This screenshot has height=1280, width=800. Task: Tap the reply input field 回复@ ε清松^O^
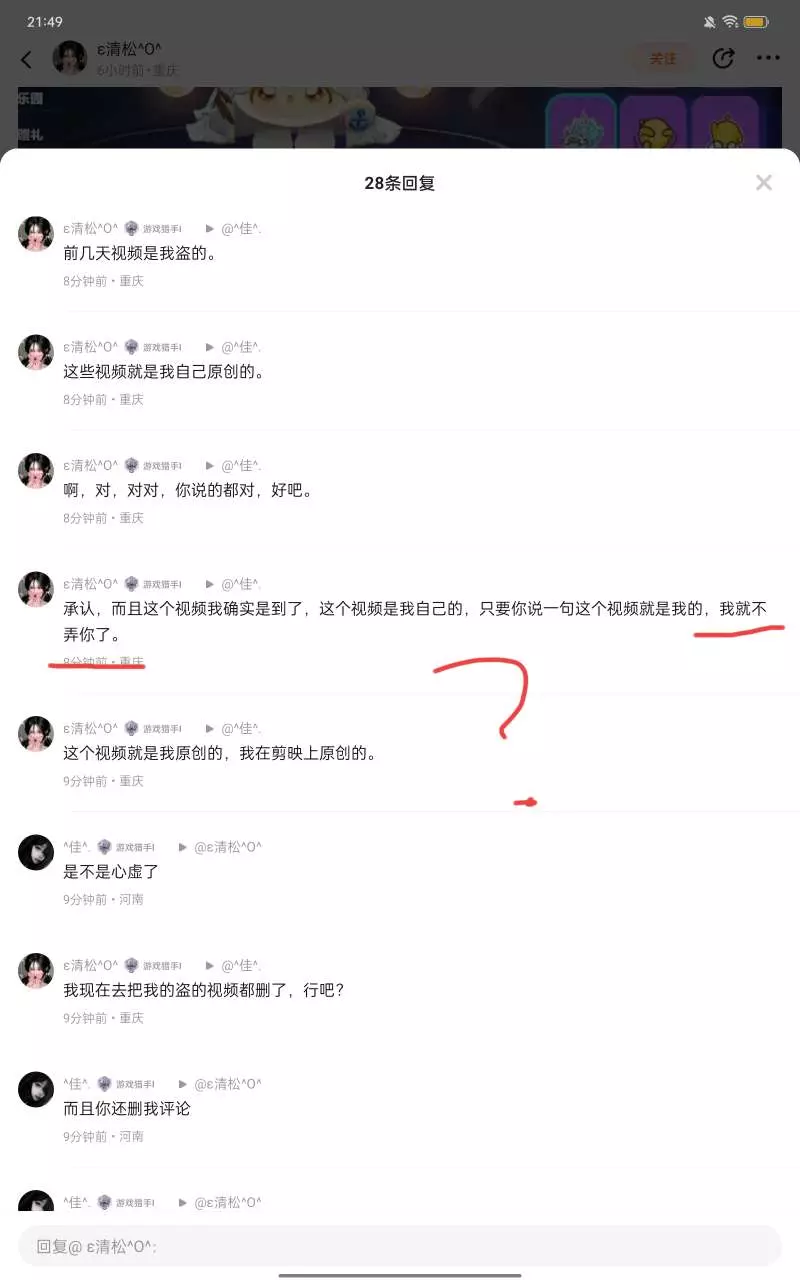(x=400, y=1246)
